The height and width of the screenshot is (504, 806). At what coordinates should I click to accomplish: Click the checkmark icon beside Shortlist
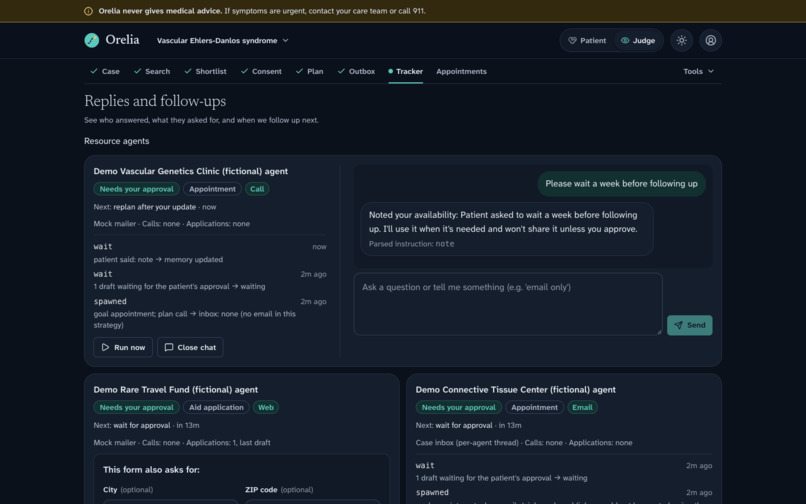(x=188, y=71)
